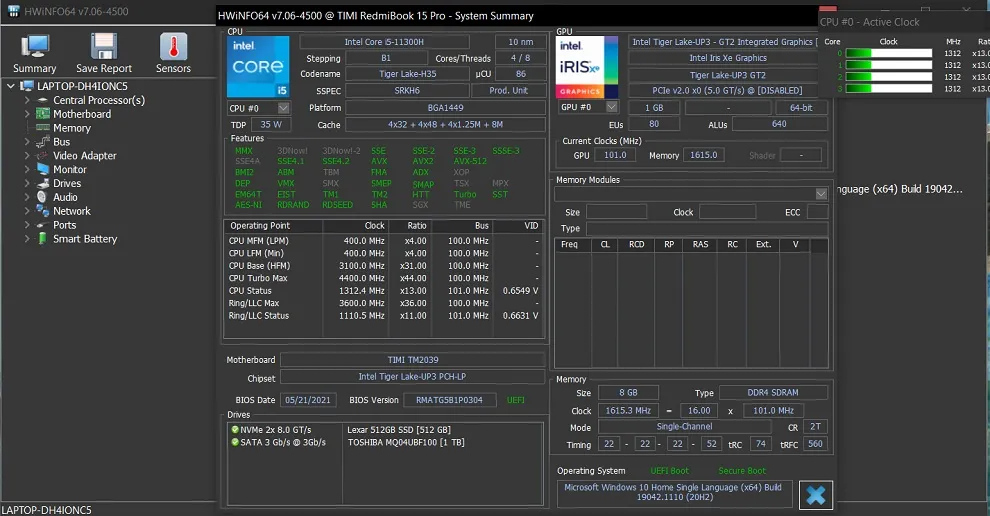Viewport: 990px width, 516px height.
Task: Click the CPU Turbo Max row
Action: pos(384,278)
